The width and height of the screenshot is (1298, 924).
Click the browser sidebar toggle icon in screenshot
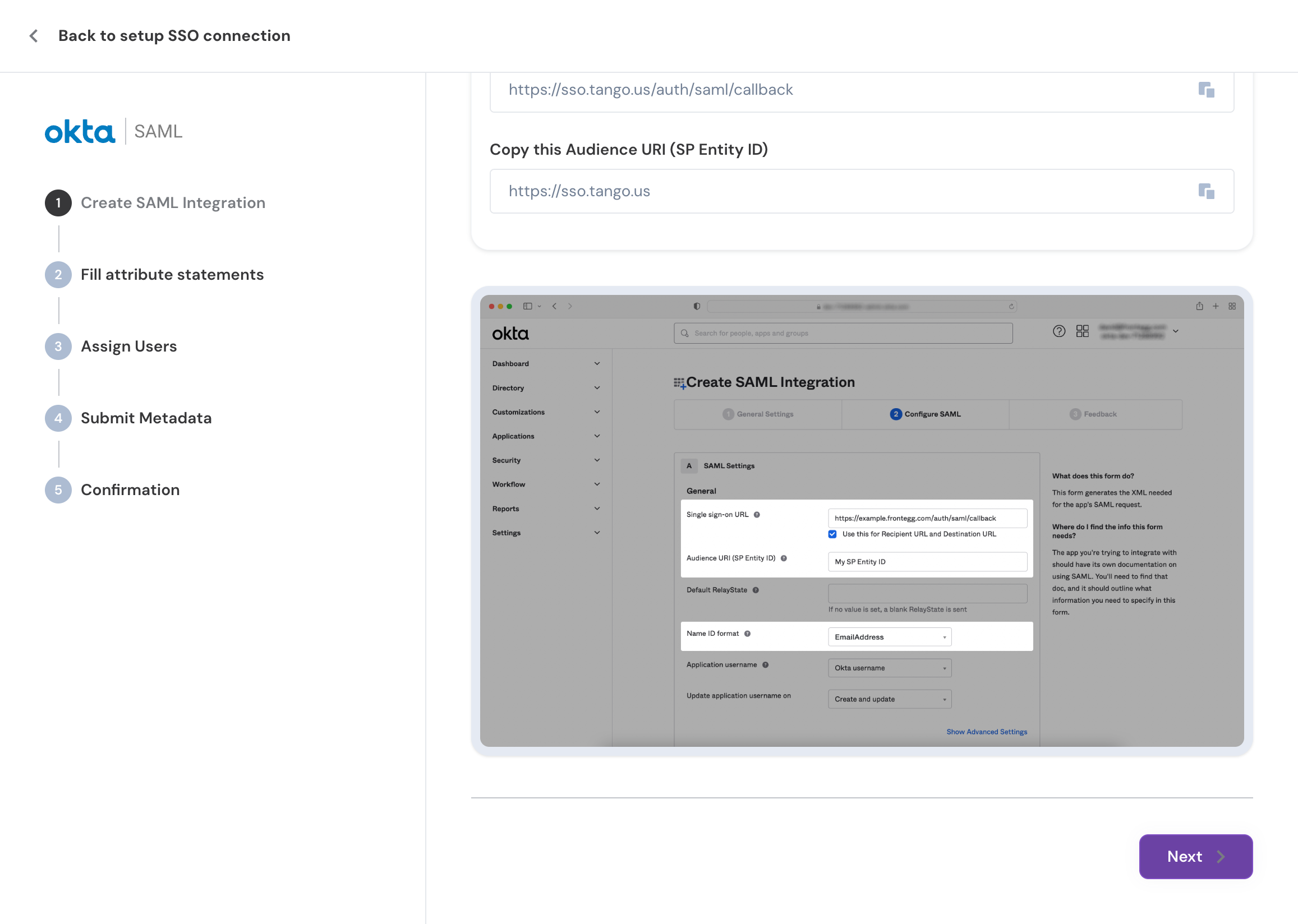click(x=527, y=306)
